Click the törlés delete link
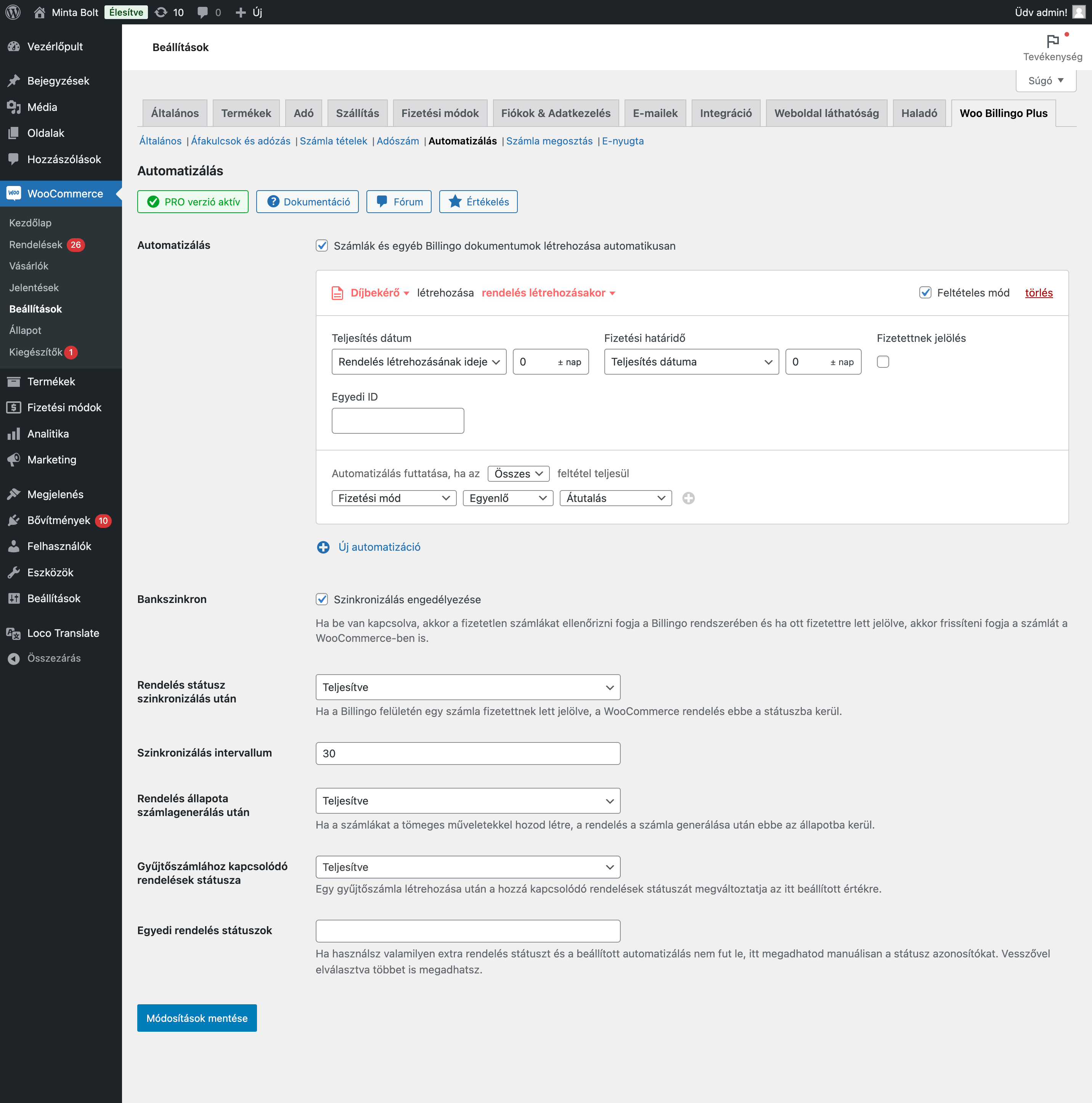1092x1103 pixels. coord(1039,292)
